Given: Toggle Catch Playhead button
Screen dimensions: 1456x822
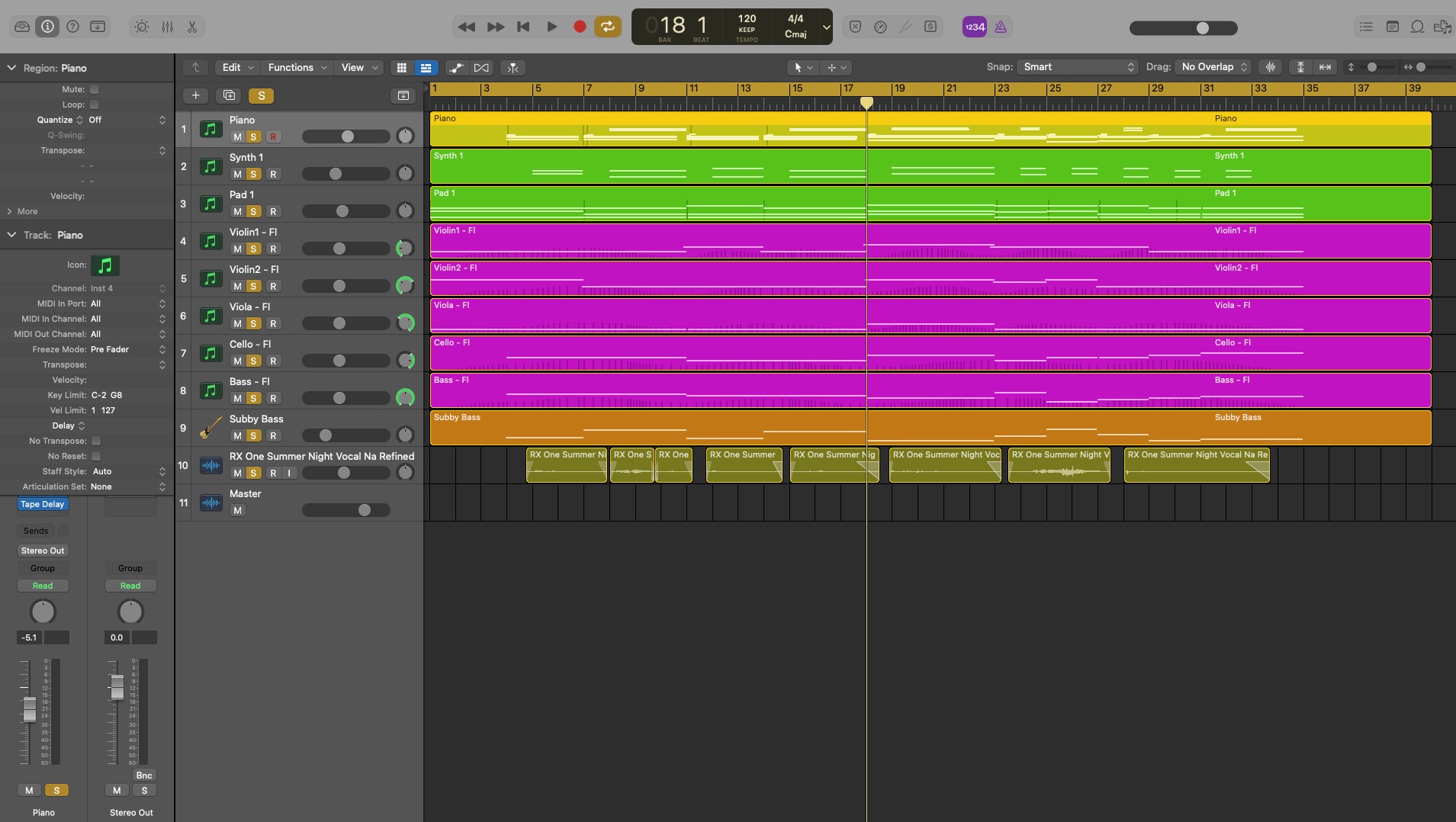Looking at the screenshot, I should click(513, 68).
